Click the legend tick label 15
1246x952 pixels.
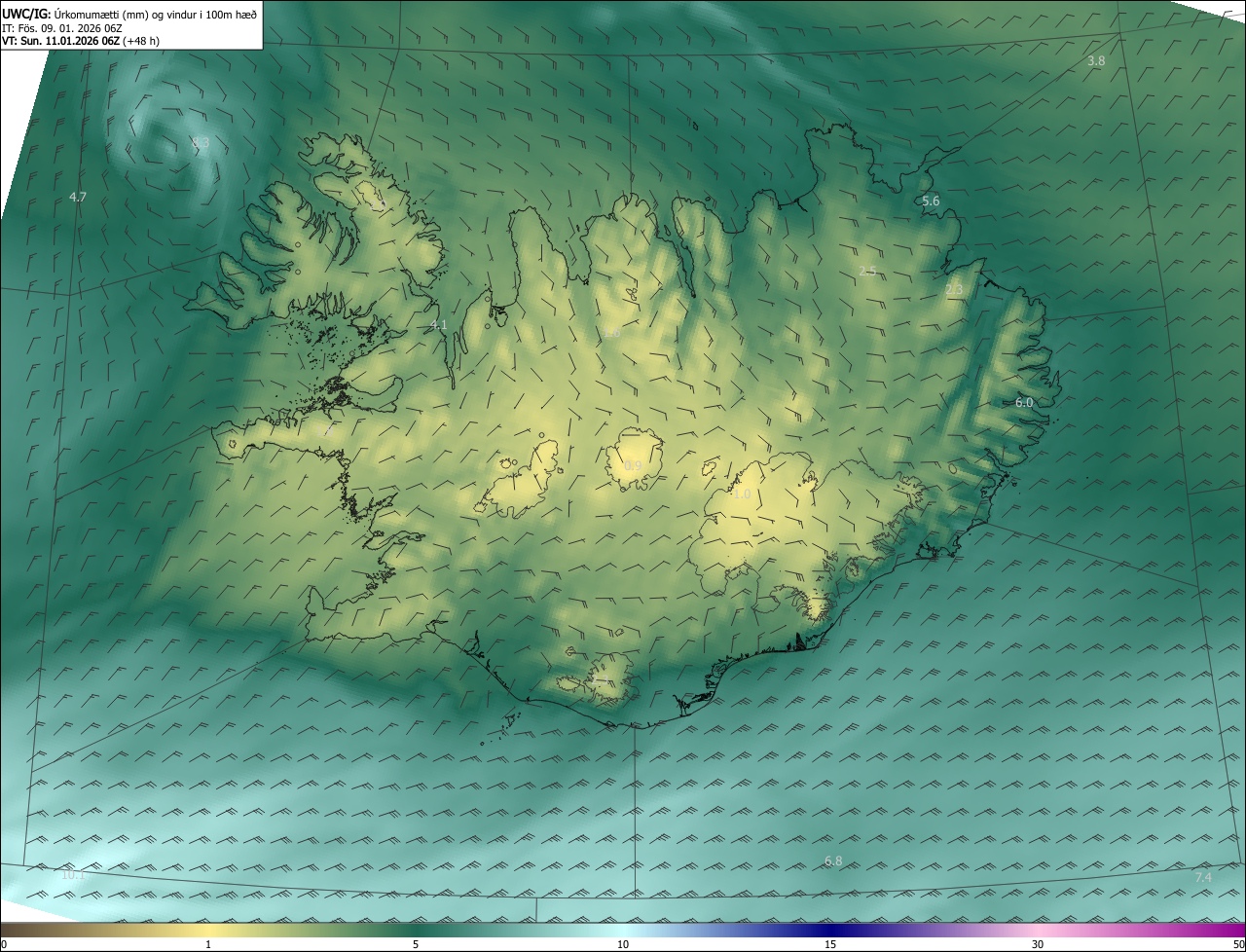[830, 945]
